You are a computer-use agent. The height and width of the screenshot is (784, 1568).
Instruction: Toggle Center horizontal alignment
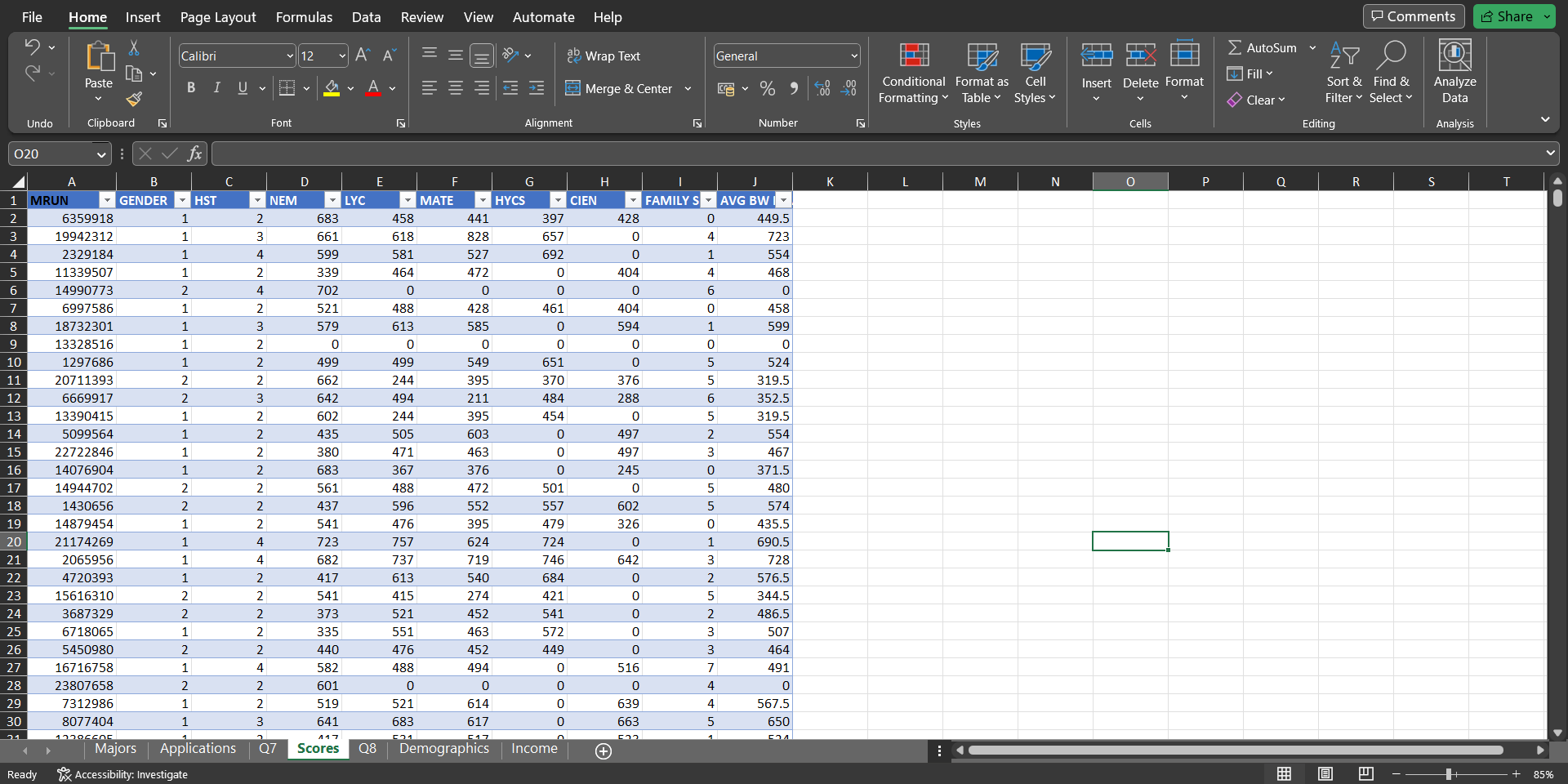(456, 88)
